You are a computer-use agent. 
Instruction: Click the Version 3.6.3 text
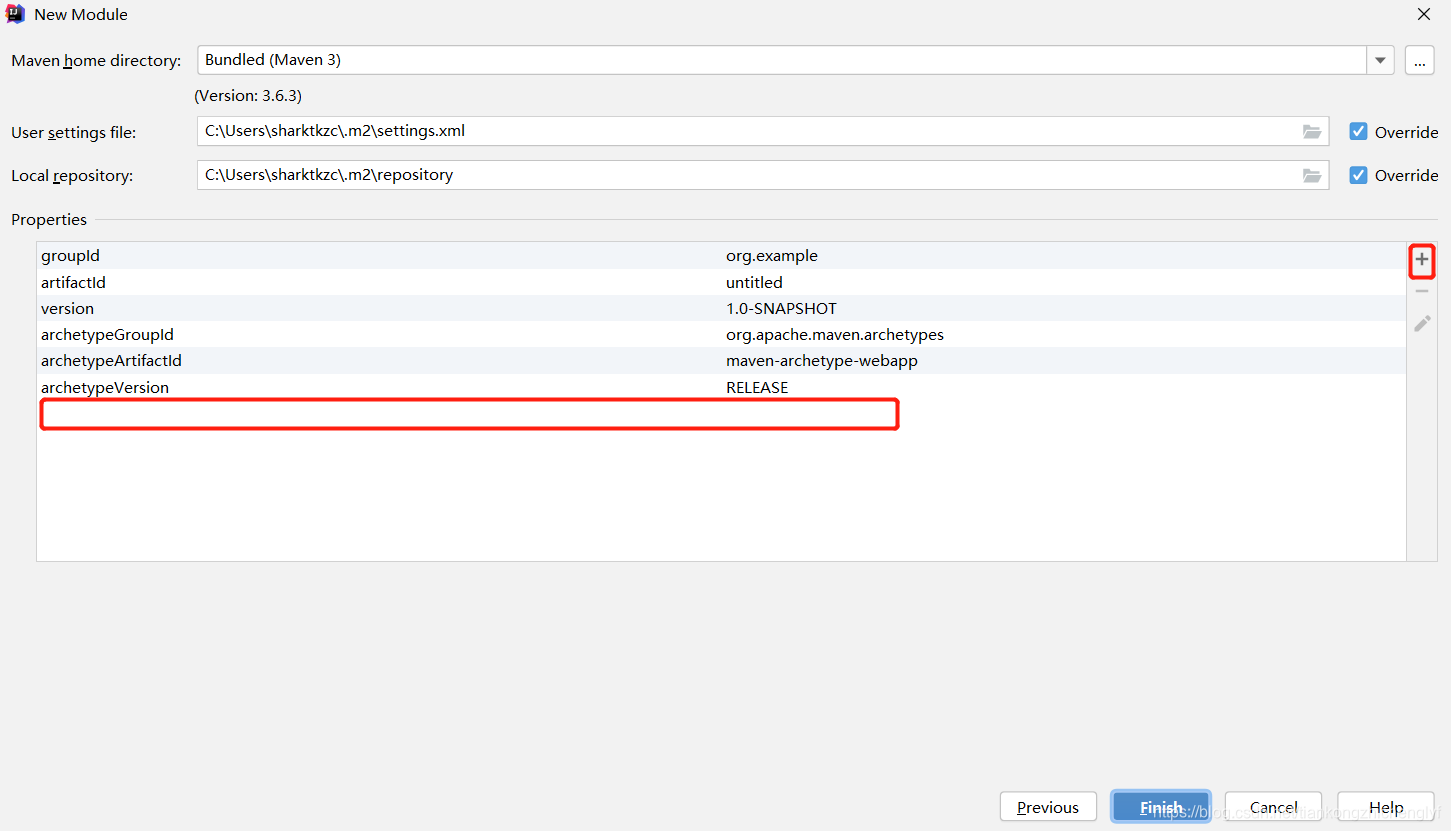(x=248, y=96)
